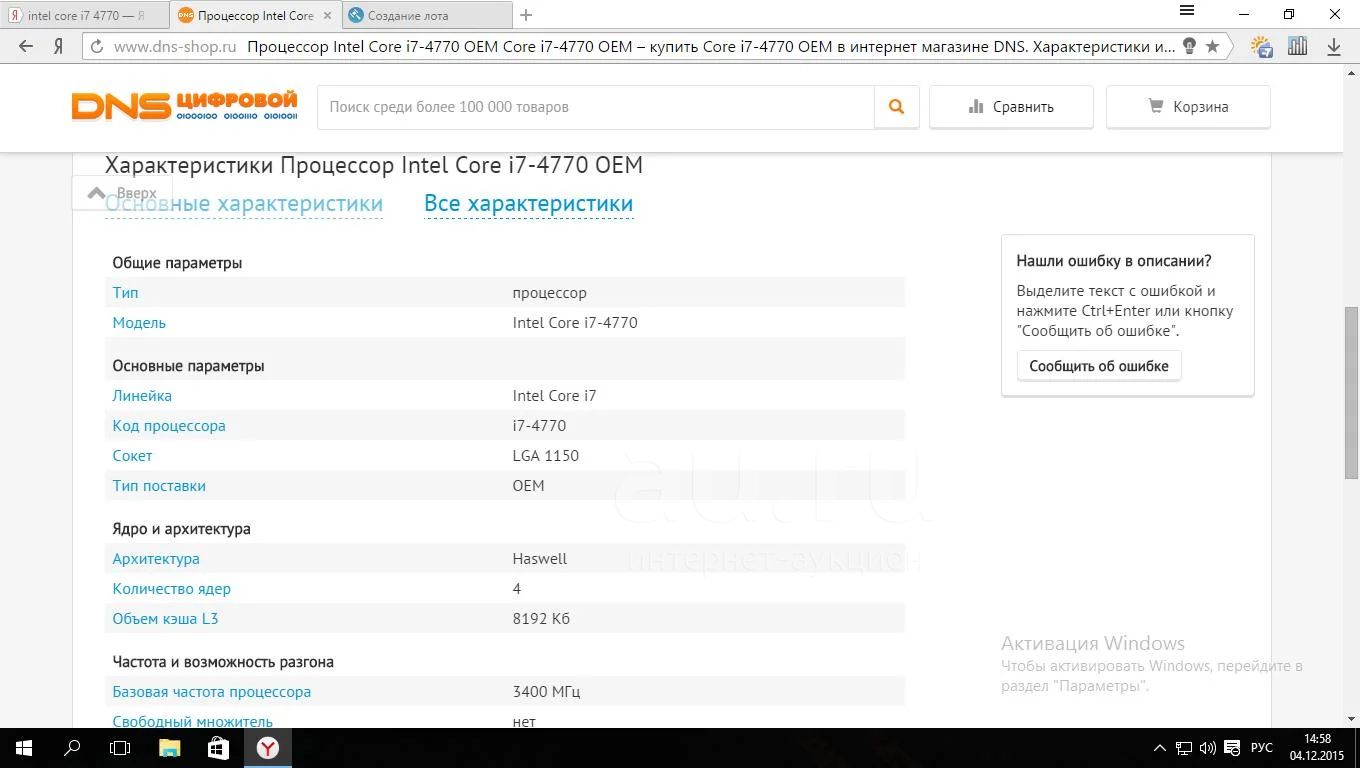The width and height of the screenshot is (1360, 768).
Task: Open the browser downloads arrow
Action: click(1333, 46)
